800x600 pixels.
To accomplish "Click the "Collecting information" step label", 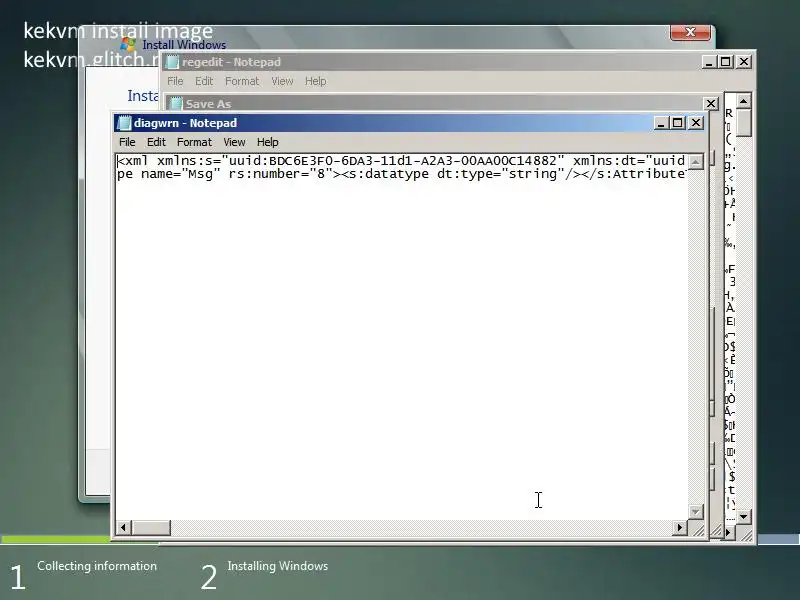I will click(x=97, y=566).
